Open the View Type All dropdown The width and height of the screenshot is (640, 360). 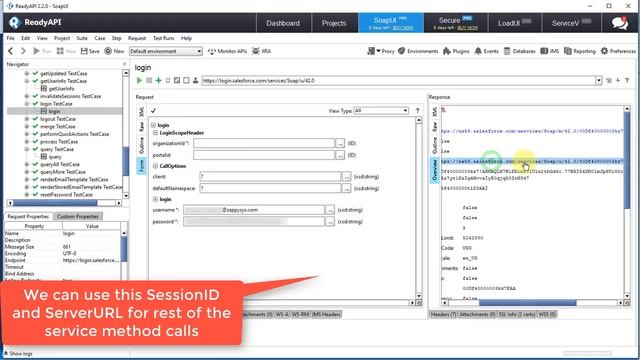pos(381,111)
